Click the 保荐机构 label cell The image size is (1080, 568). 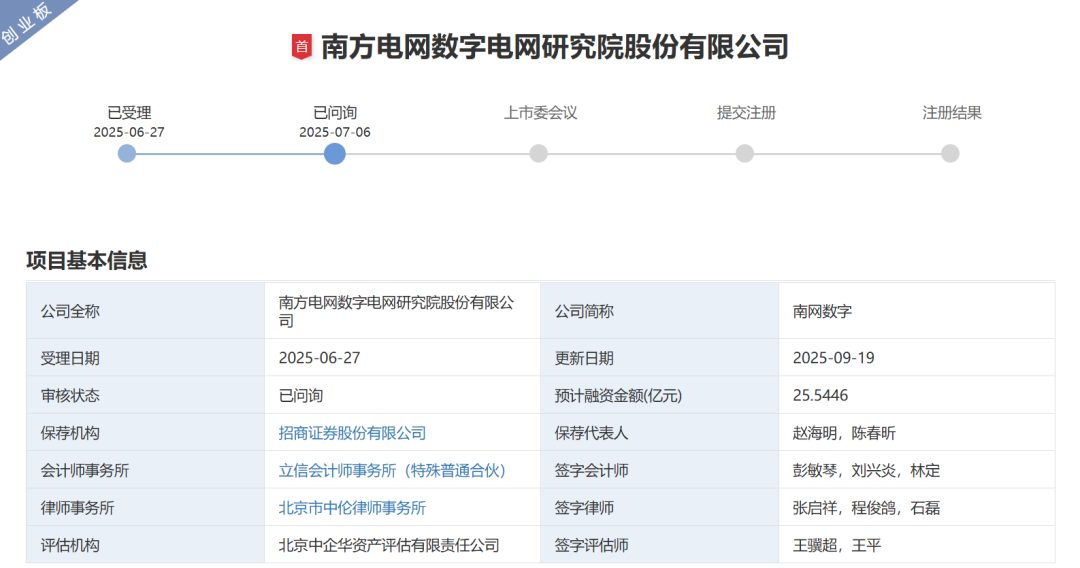(x=145, y=433)
